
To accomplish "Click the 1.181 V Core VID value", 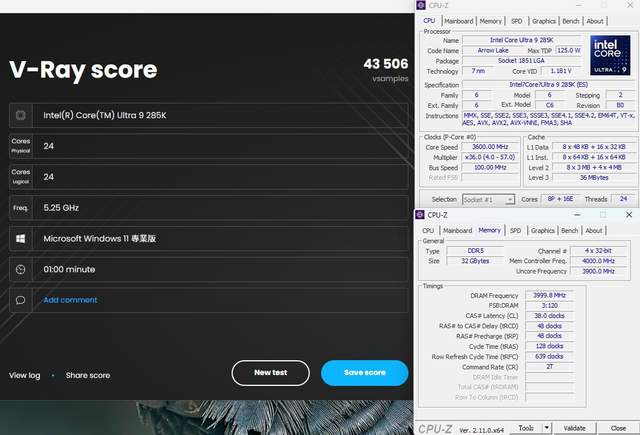I will pos(560,71).
